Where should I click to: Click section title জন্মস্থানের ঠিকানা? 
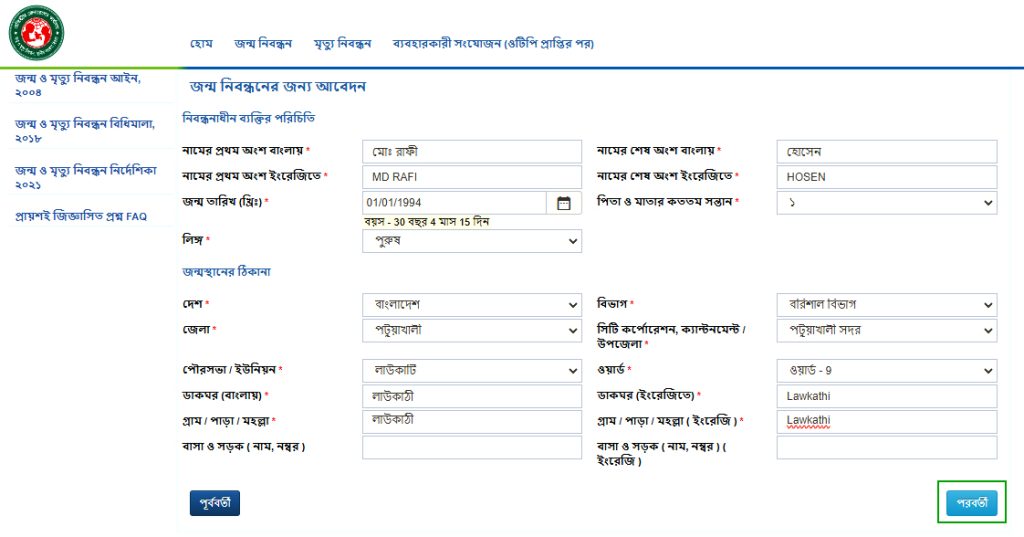pyautogui.click(x=226, y=271)
